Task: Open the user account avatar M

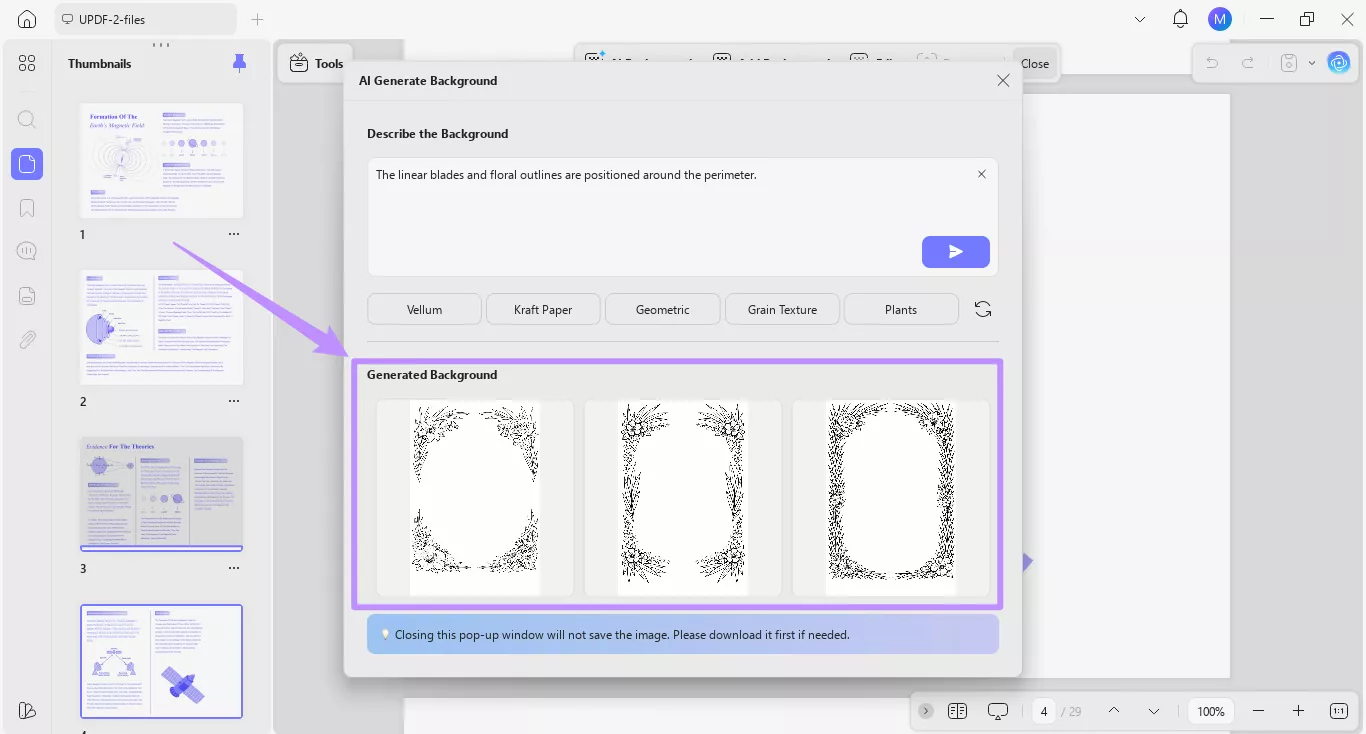Action: pyautogui.click(x=1219, y=19)
